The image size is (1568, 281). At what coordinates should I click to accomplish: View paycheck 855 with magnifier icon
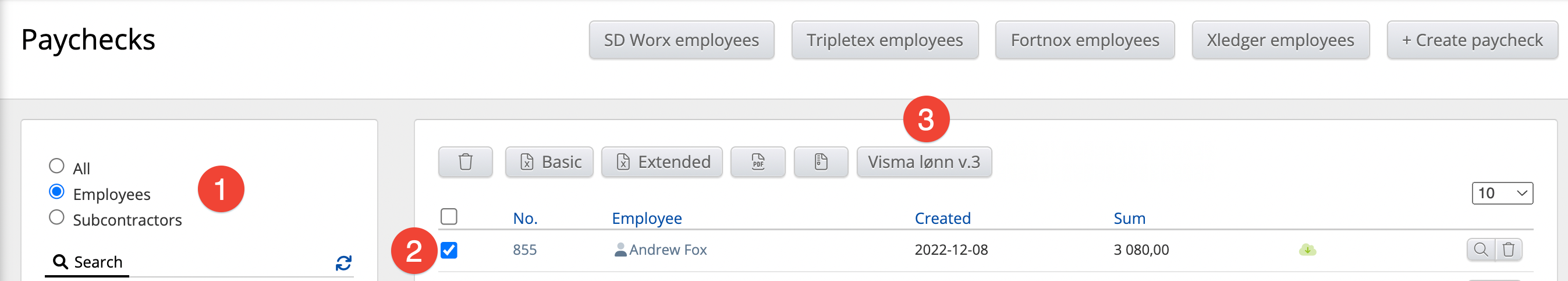[1480, 250]
